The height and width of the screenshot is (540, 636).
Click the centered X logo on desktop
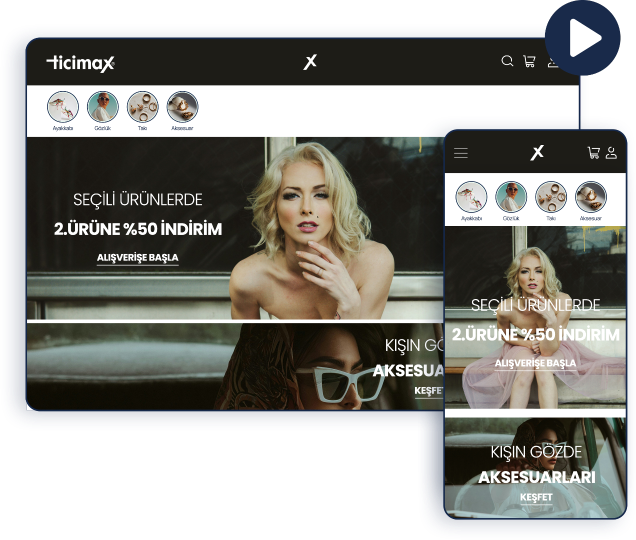(x=310, y=62)
